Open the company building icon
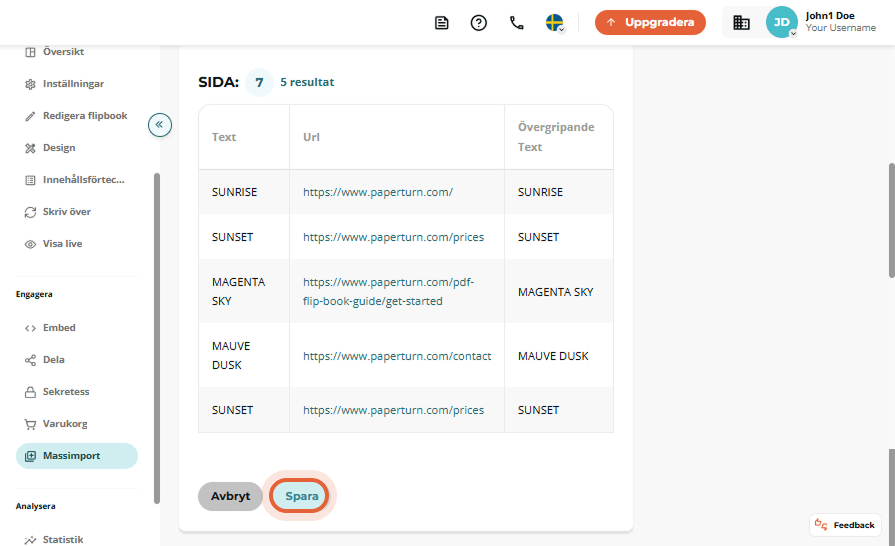 click(x=741, y=23)
